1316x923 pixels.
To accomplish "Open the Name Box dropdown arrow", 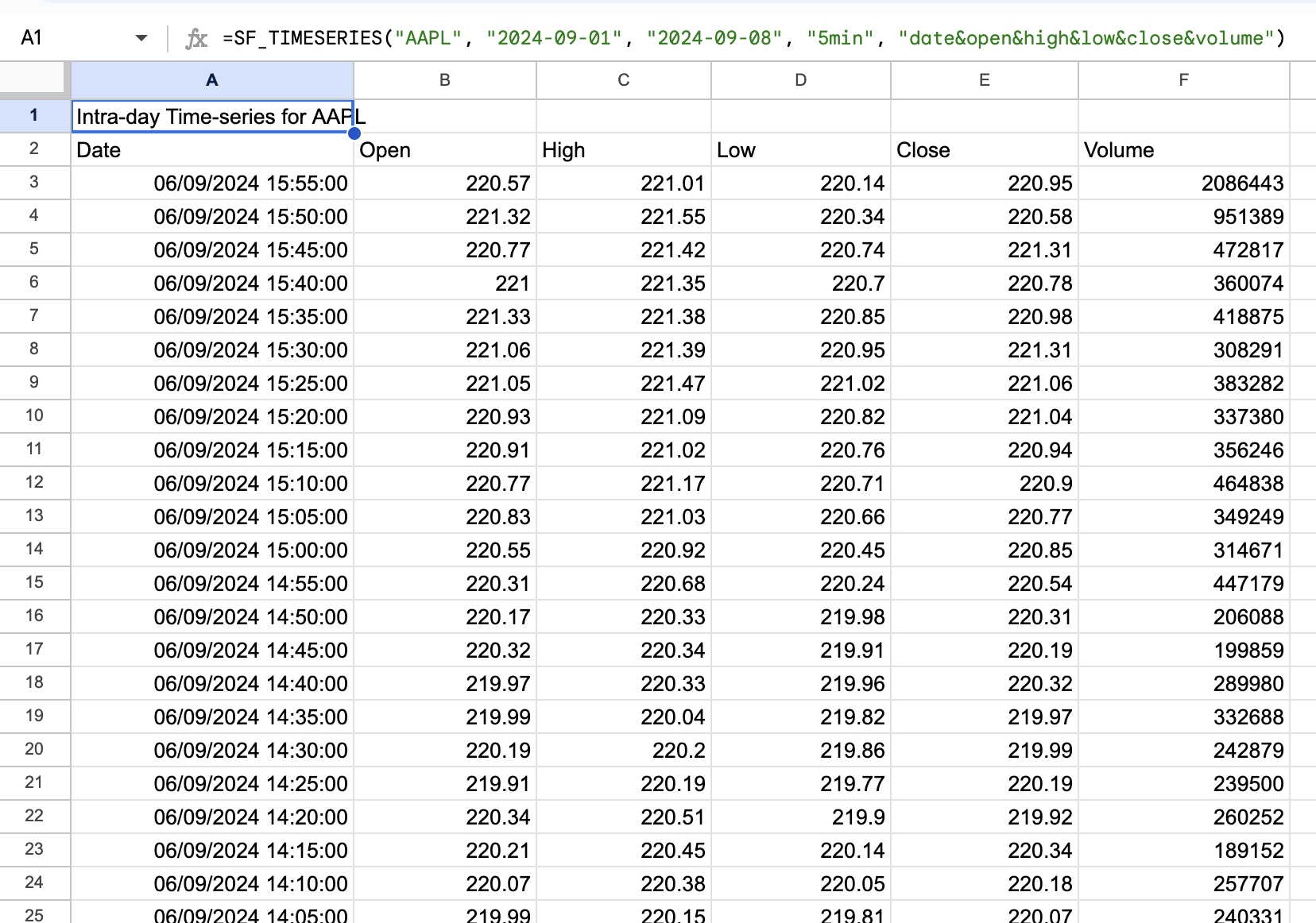I will click(141, 37).
